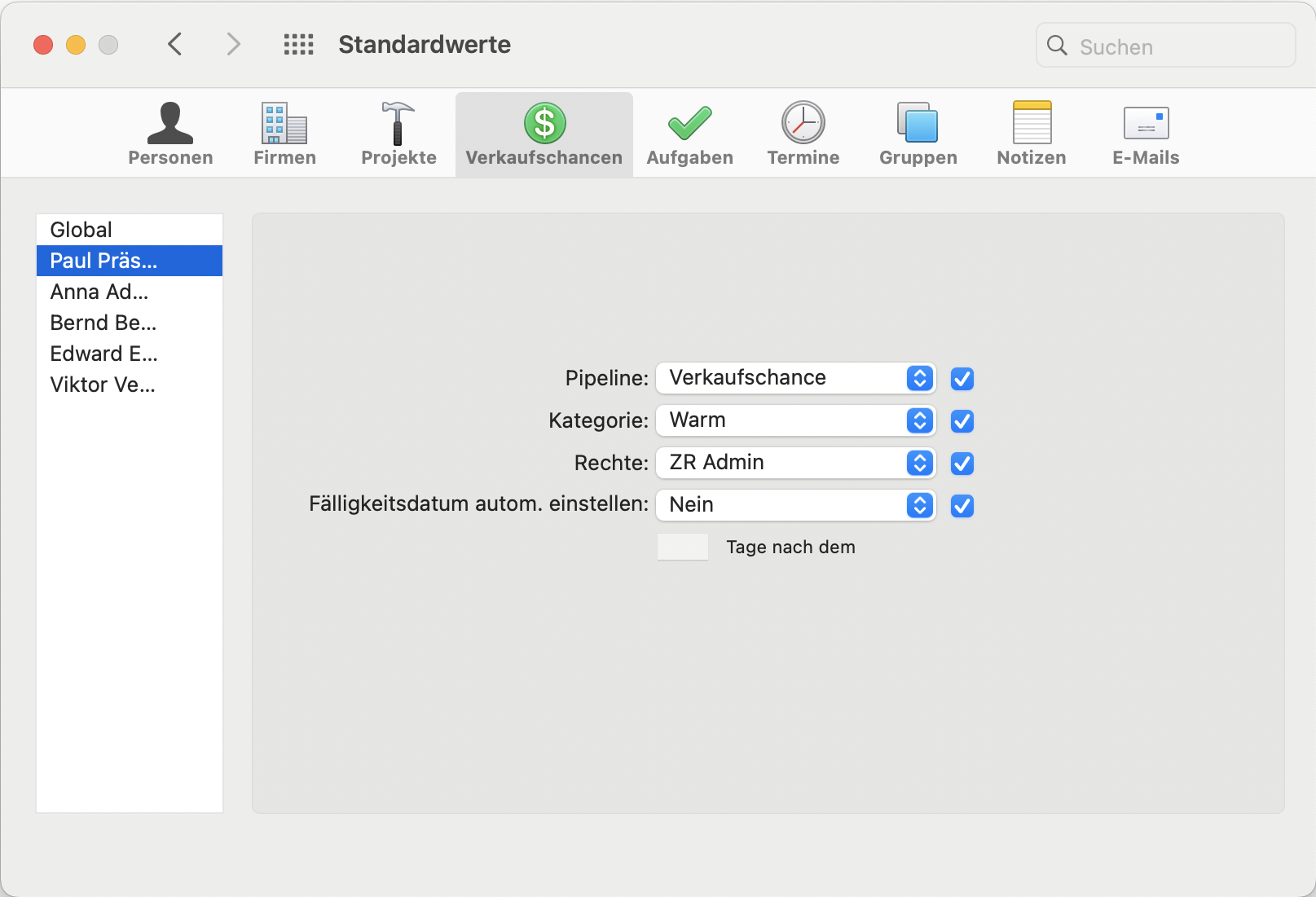Screen dimensions: 1316x897
Task: Expand the Pipeline dropdown
Action: click(795, 378)
